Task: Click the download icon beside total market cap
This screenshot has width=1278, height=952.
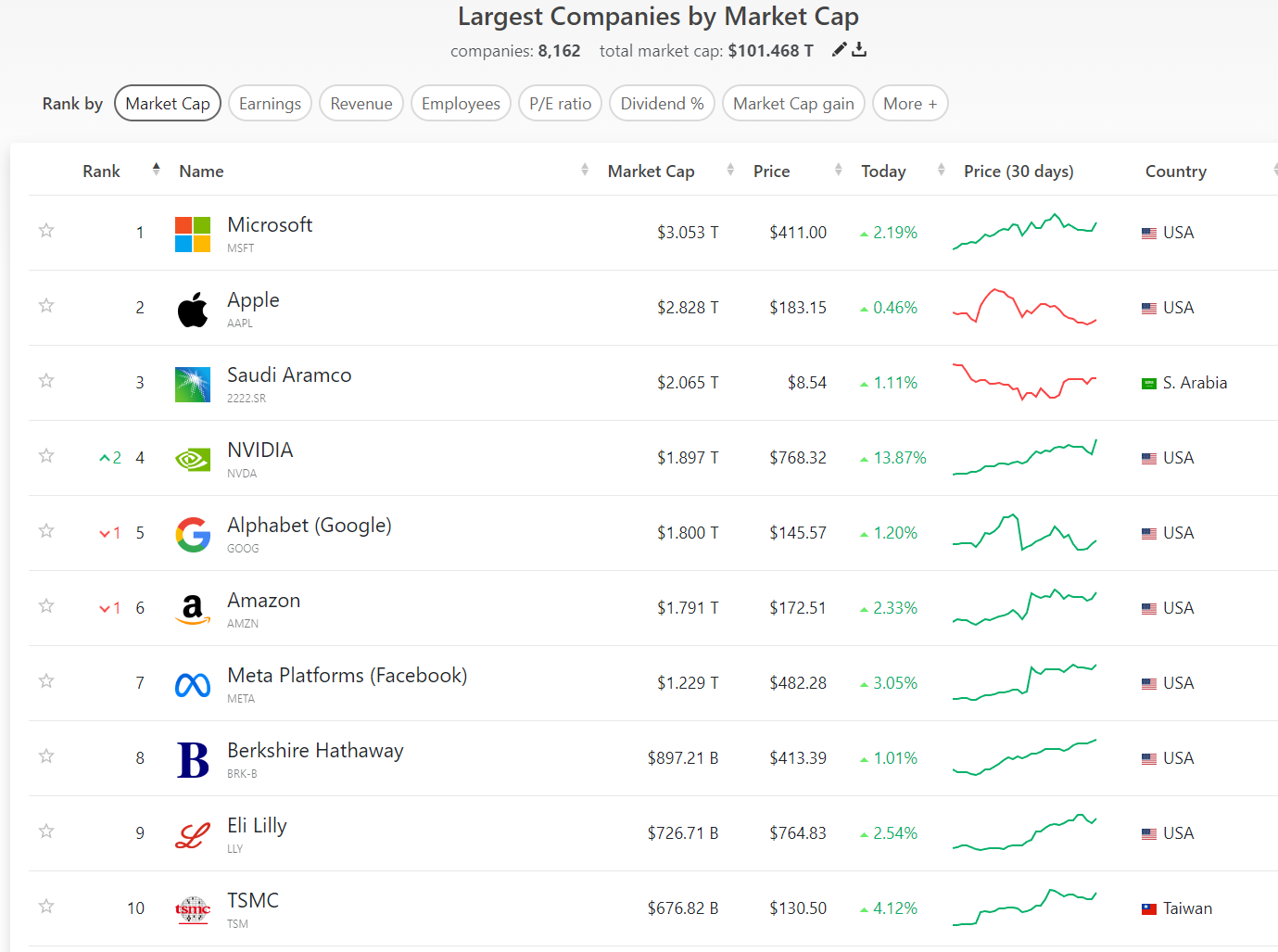Action: [859, 50]
